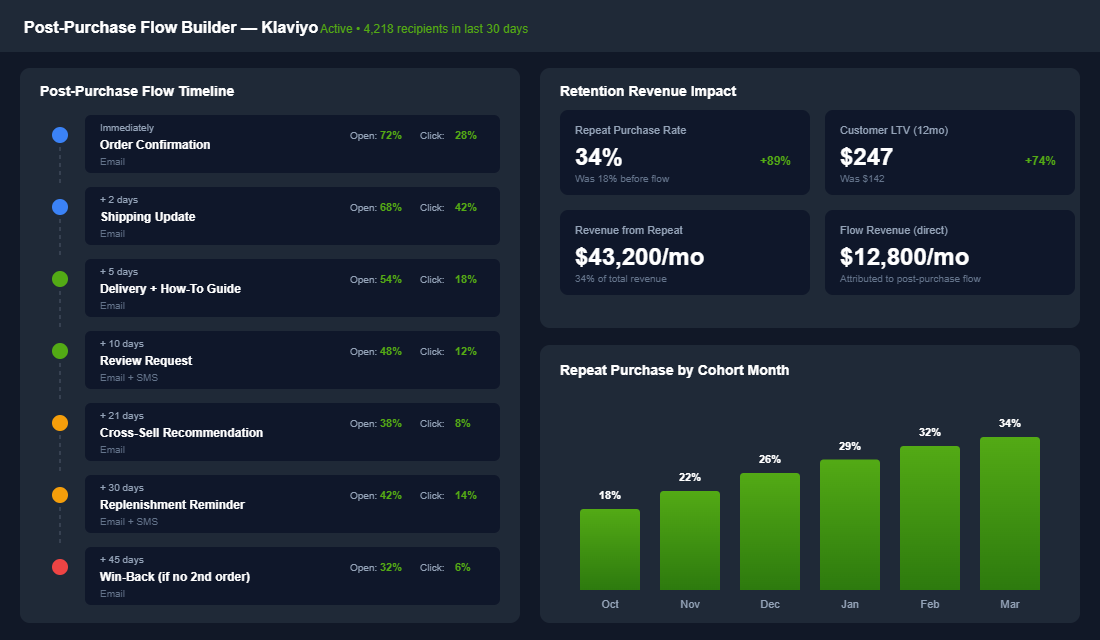Select the orange Cross-Sell Recommendation dot
The width and height of the screenshot is (1100, 640).
(60, 422)
